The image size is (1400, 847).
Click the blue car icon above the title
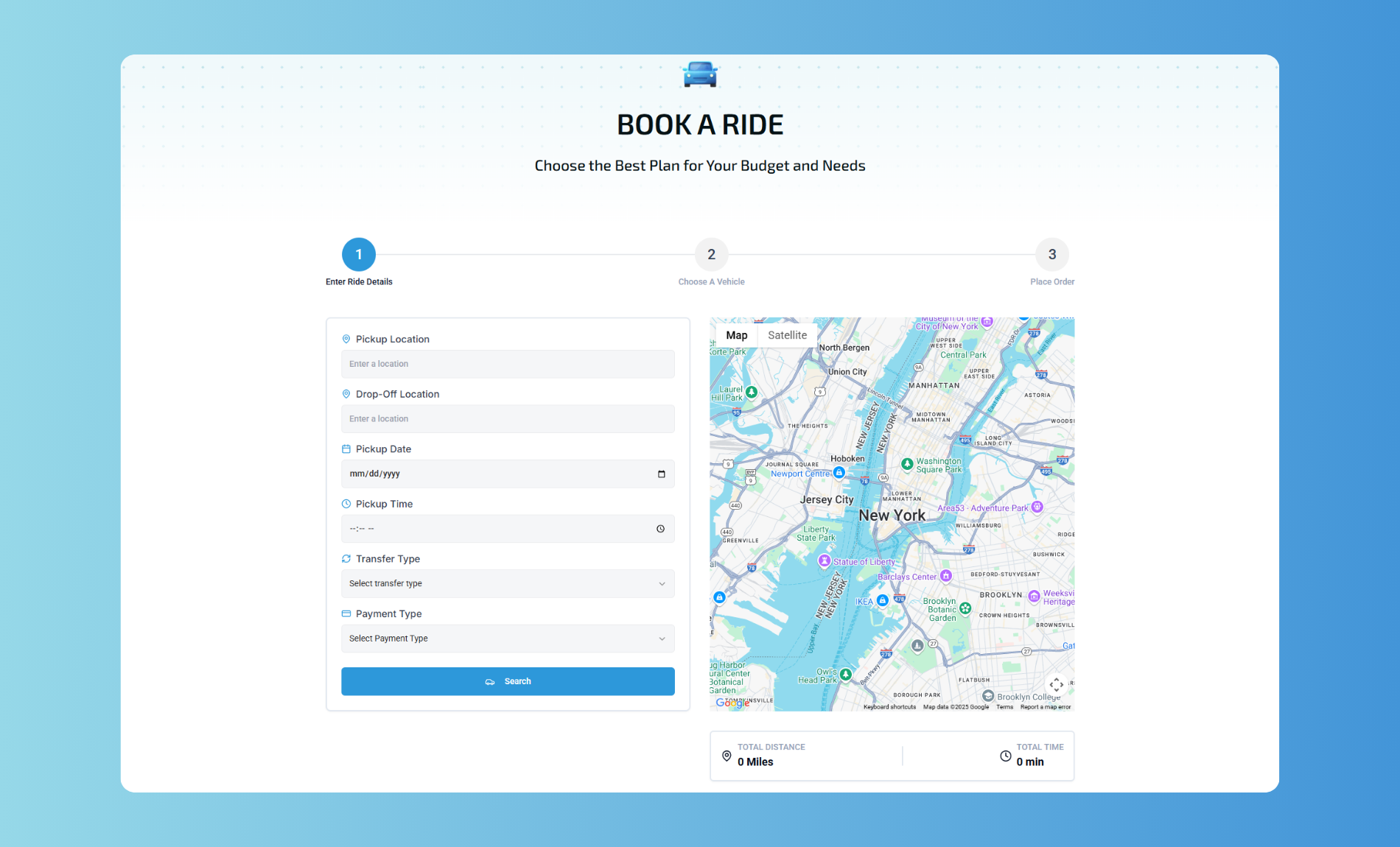tap(700, 74)
